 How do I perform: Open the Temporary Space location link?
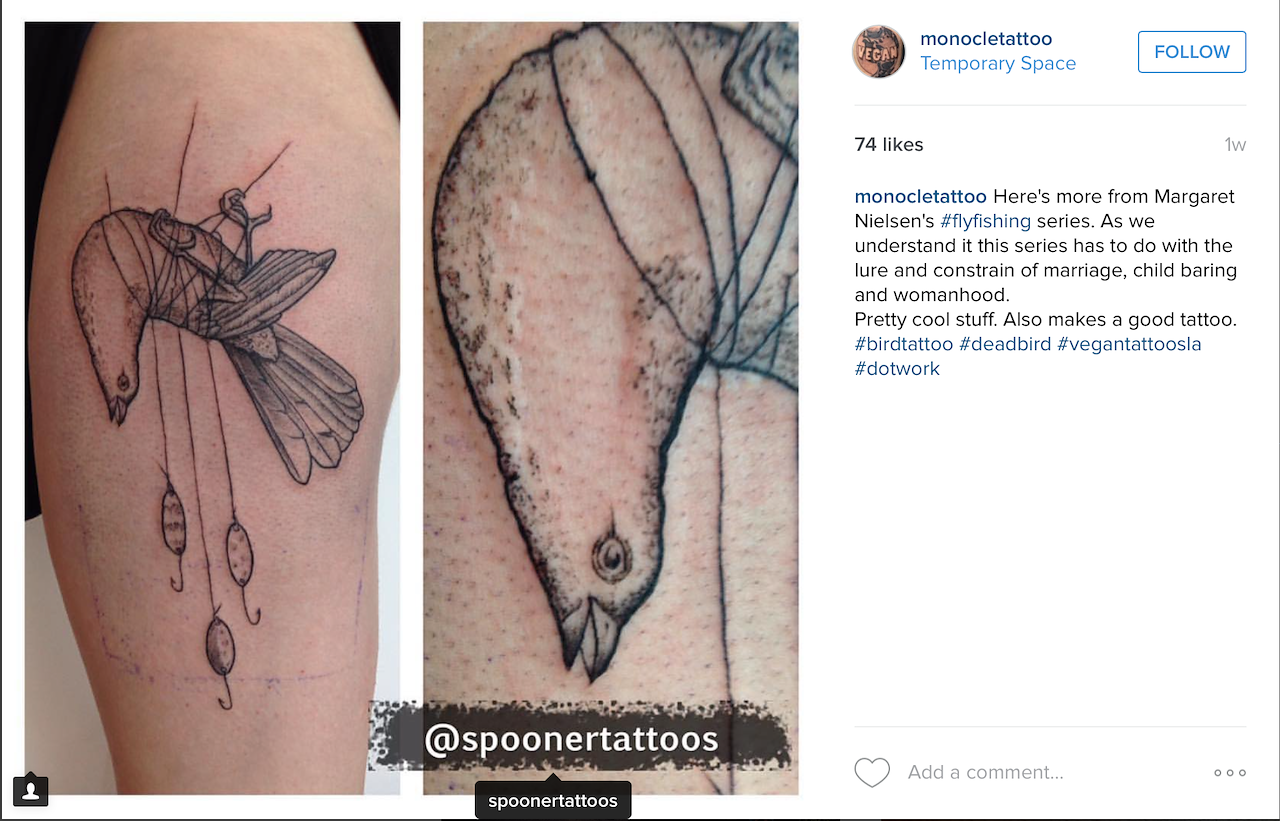coord(998,63)
